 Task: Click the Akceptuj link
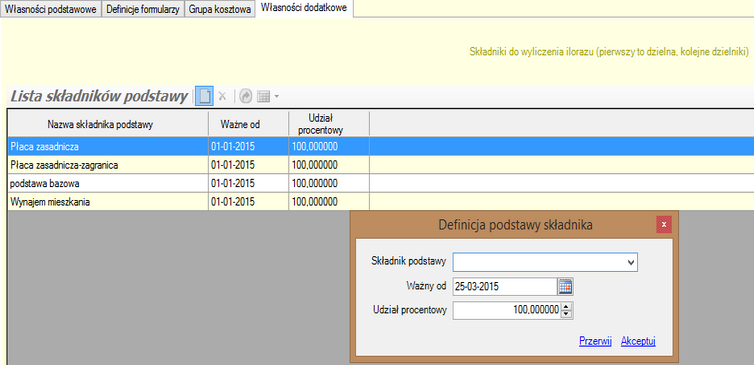(638, 341)
